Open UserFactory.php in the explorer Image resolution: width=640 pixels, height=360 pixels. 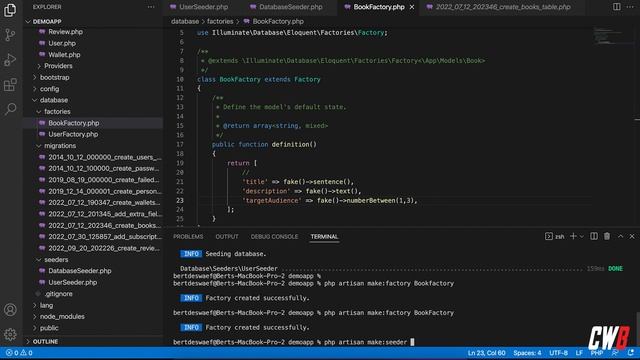73,134
